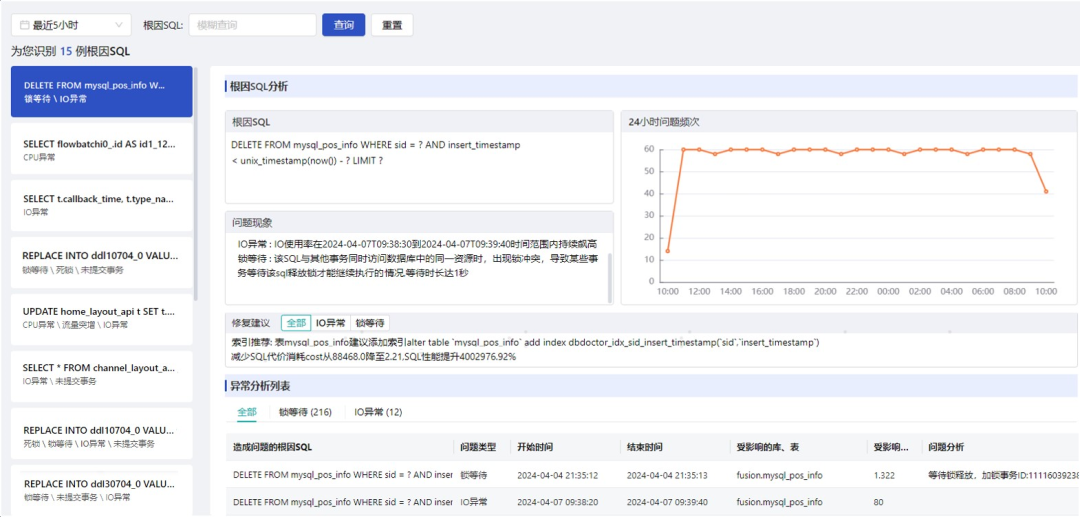Select the UPDATE home_layout_api SQL item

pos(102,319)
